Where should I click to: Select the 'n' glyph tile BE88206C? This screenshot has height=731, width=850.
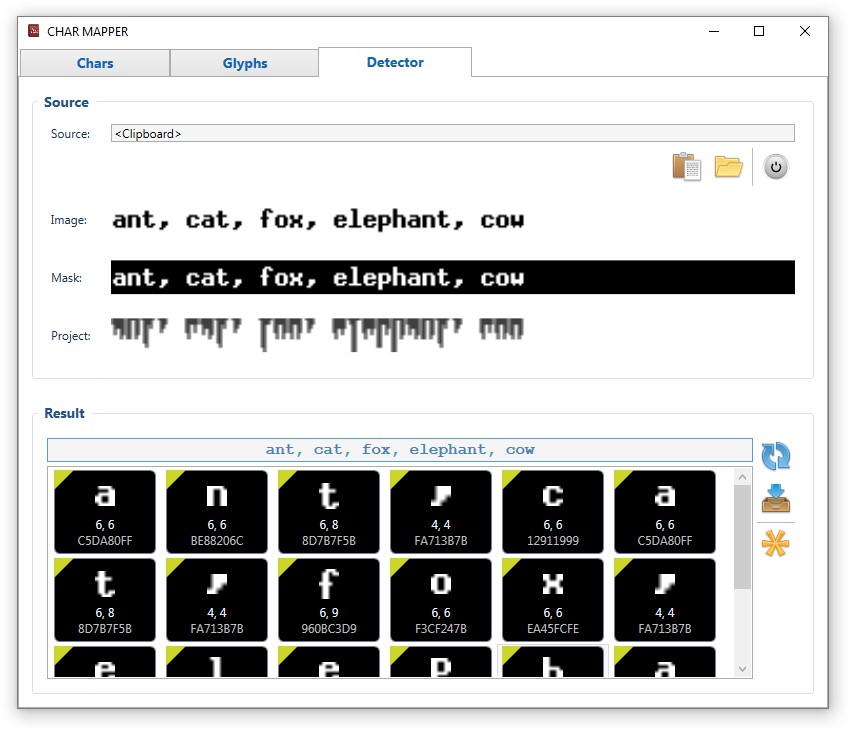pyautogui.click(x=217, y=511)
